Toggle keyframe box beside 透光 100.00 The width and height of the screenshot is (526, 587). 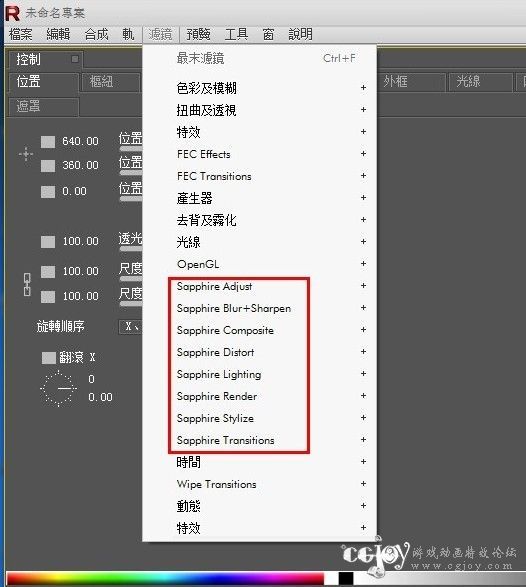click(x=48, y=241)
